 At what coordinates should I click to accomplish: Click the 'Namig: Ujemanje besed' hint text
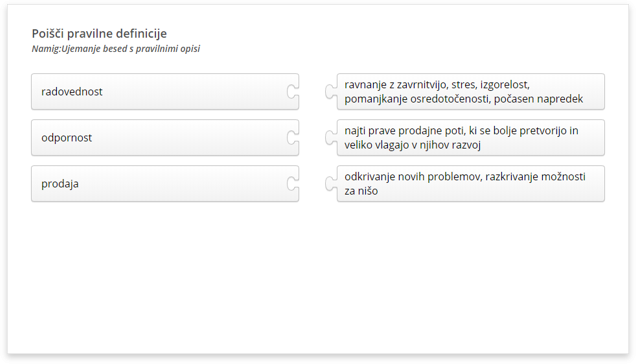click(116, 49)
